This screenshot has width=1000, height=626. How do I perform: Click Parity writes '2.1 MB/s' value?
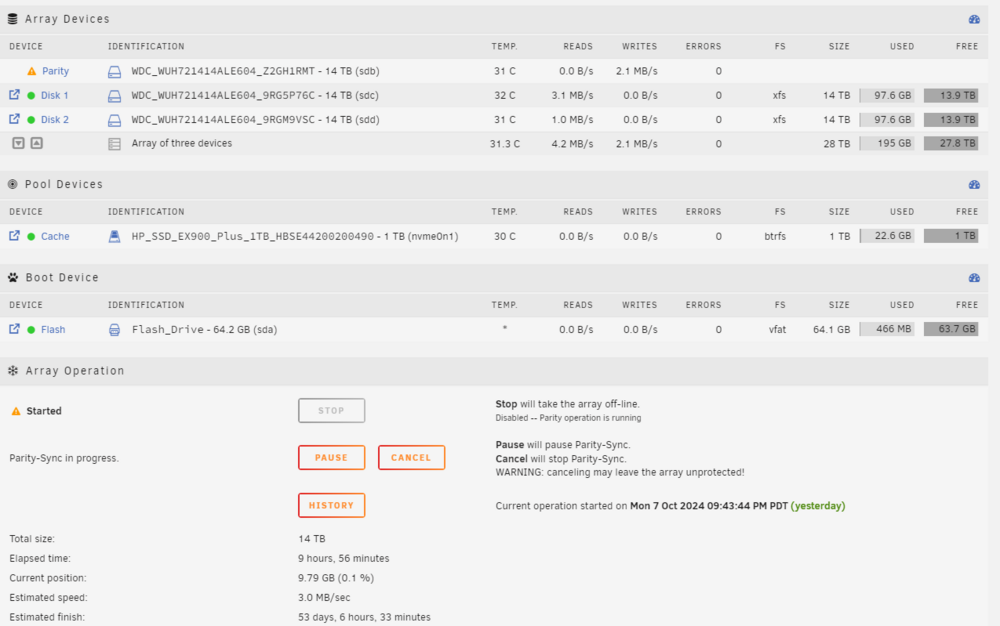pos(636,71)
